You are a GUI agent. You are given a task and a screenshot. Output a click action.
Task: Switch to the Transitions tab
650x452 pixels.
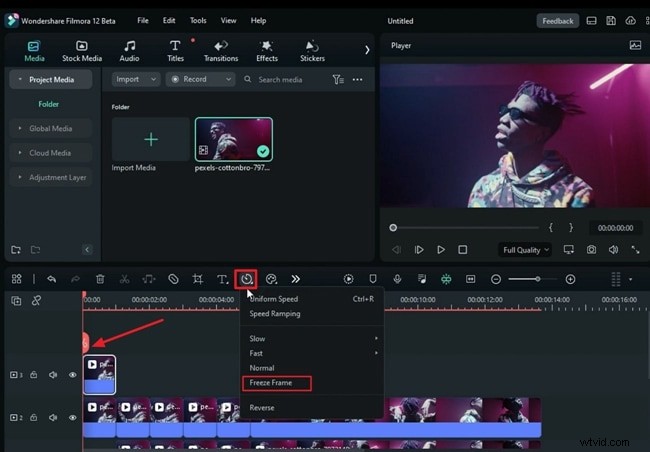pyautogui.click(x=221, y=50)
